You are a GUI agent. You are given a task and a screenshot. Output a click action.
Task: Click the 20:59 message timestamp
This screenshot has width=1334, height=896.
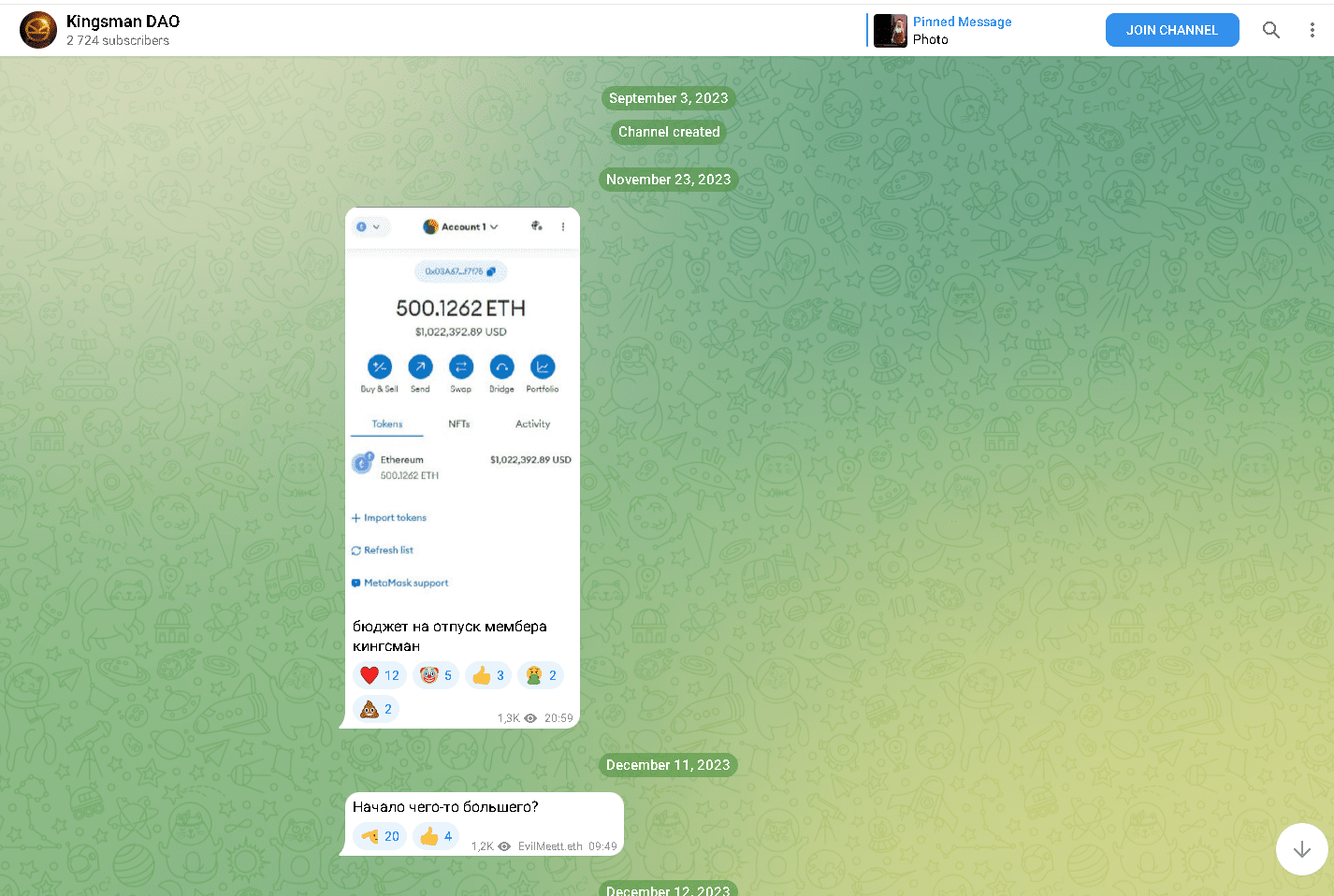click(558, 718)
